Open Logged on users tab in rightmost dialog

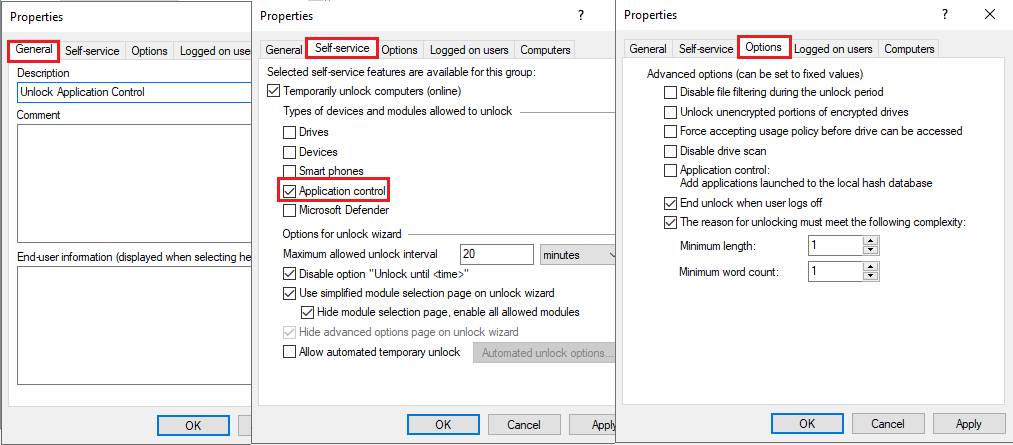pos(833,49)
